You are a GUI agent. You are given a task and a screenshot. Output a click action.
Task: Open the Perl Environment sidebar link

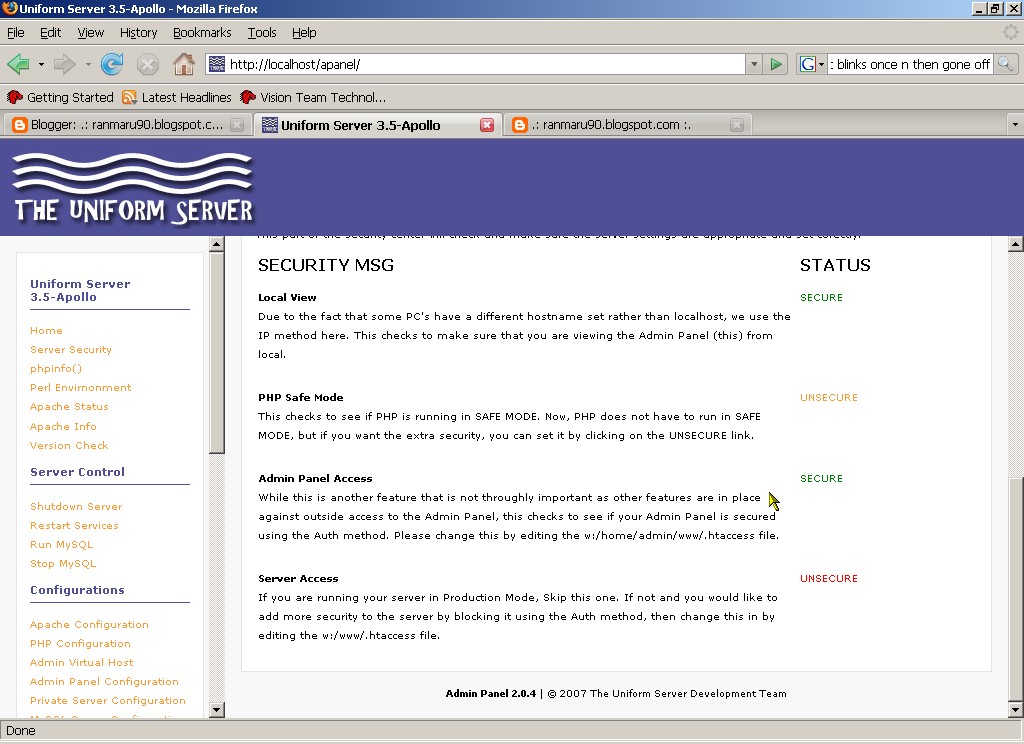tap(80, 387)
